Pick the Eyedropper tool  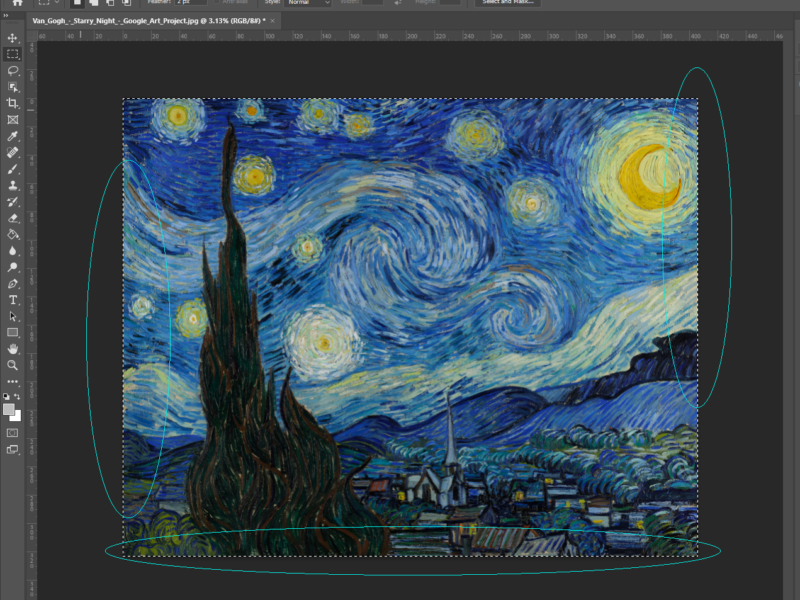pos(13,136)
